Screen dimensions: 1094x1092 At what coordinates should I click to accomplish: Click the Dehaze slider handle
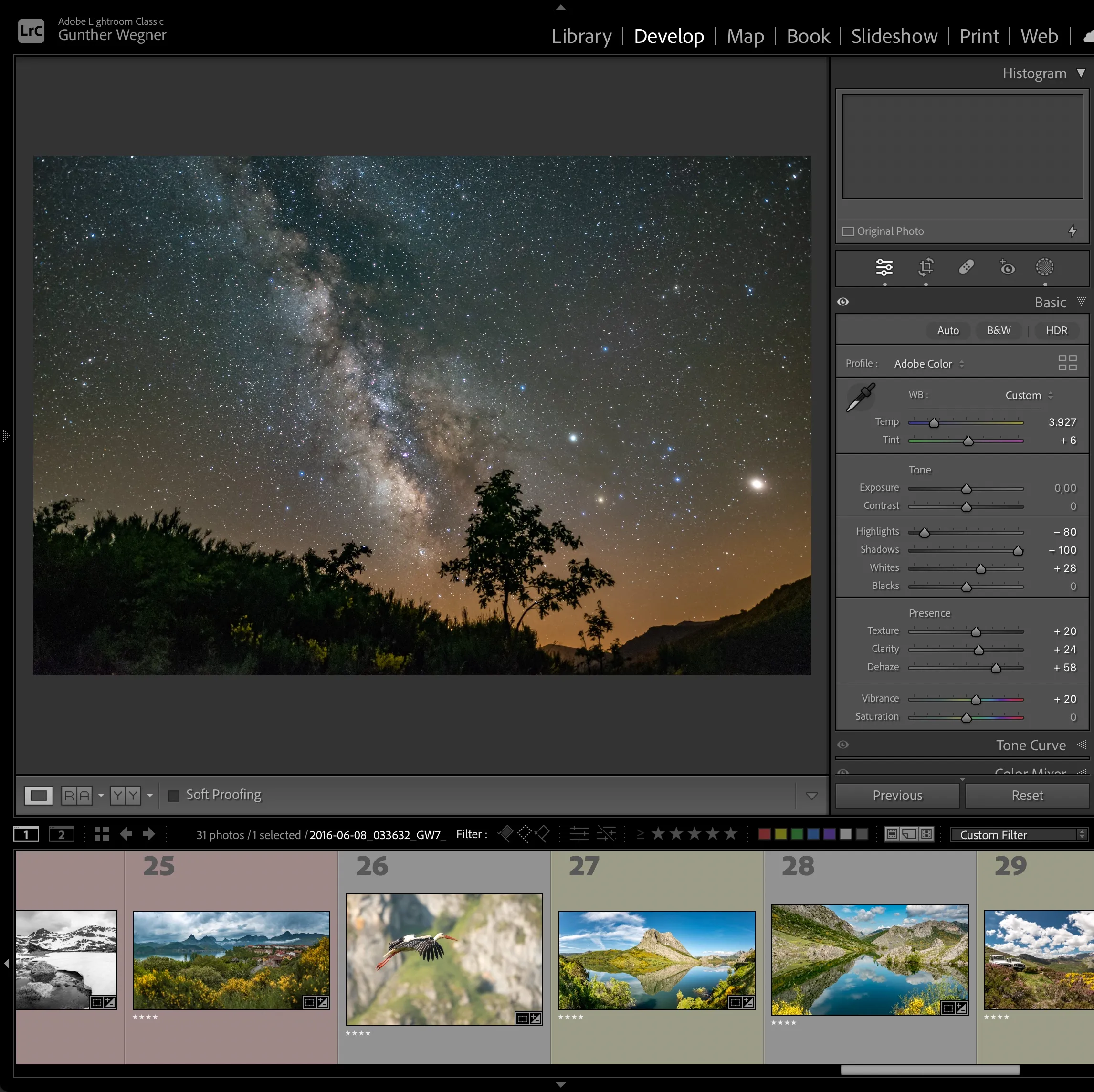click(996, 669)
